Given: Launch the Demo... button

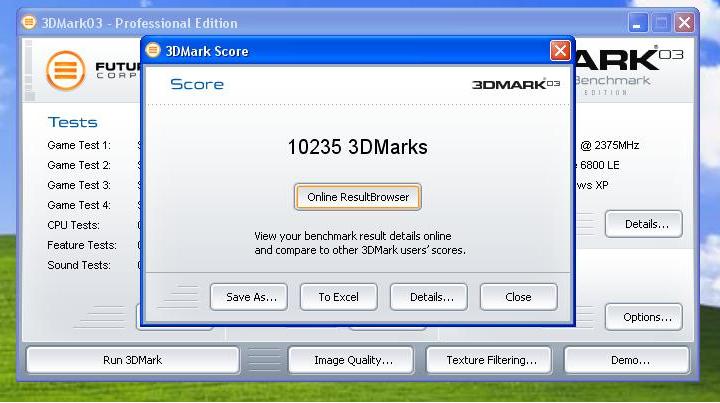Looking at the screenshot, I should click(x=627, y=360).
